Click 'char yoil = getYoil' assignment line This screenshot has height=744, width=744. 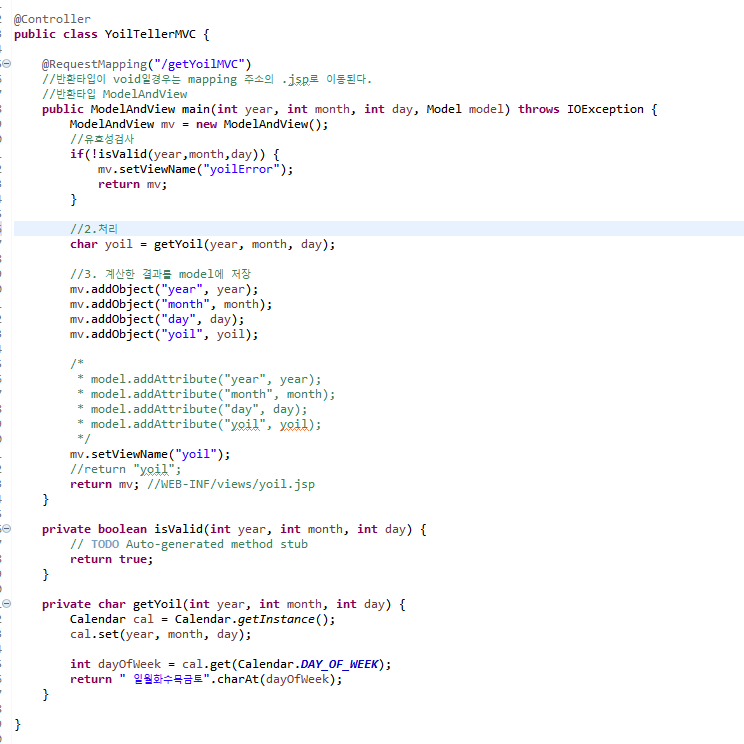pos(203,244)
